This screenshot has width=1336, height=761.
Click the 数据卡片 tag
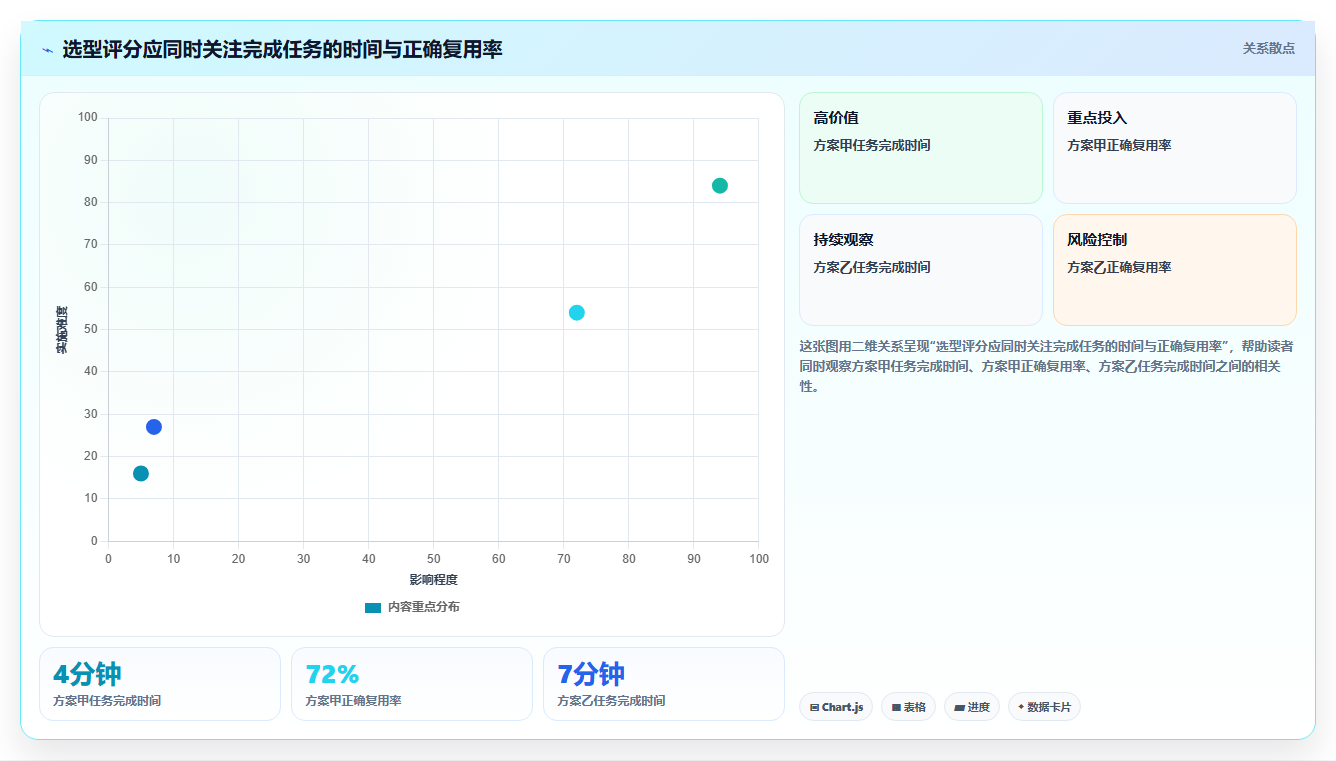click(x=1044, y=707)
